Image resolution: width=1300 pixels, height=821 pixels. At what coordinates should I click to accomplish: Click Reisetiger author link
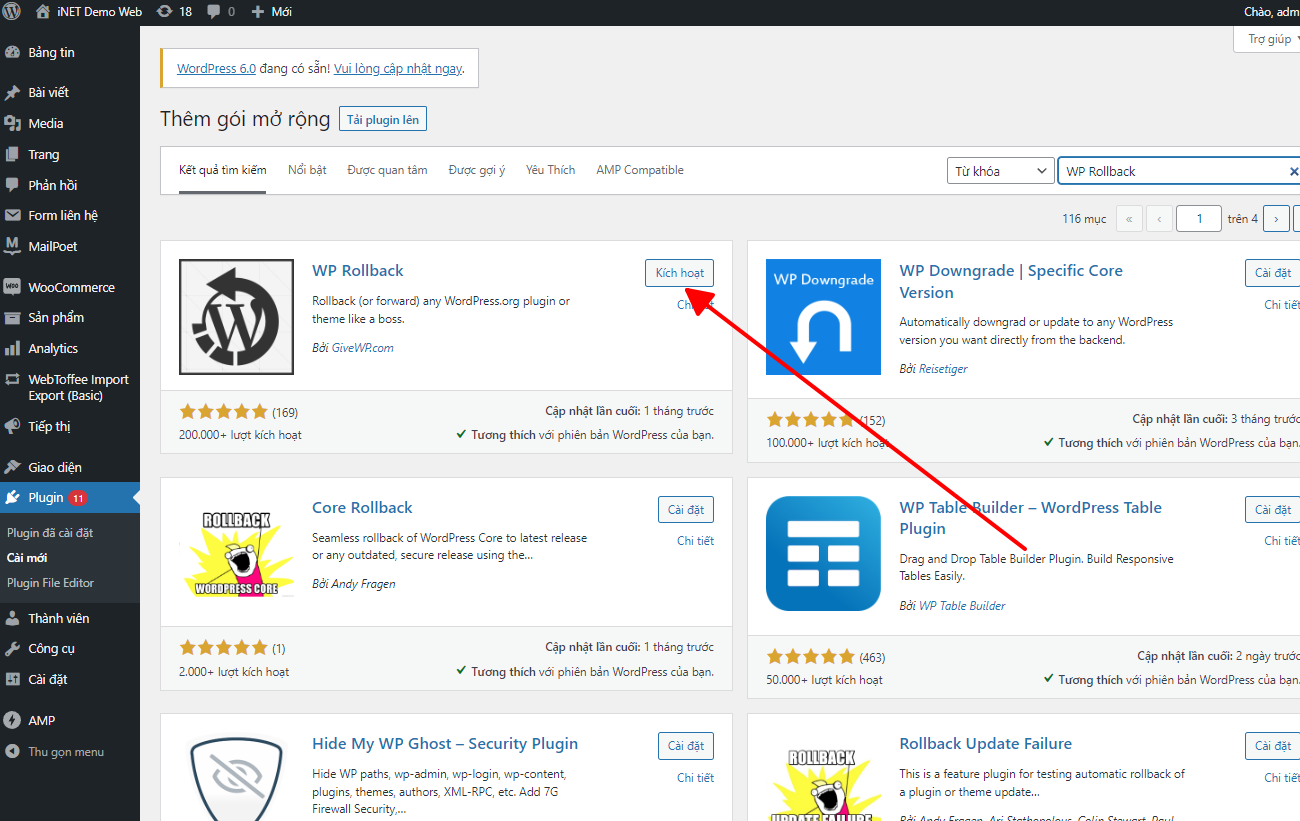(943, 369)
